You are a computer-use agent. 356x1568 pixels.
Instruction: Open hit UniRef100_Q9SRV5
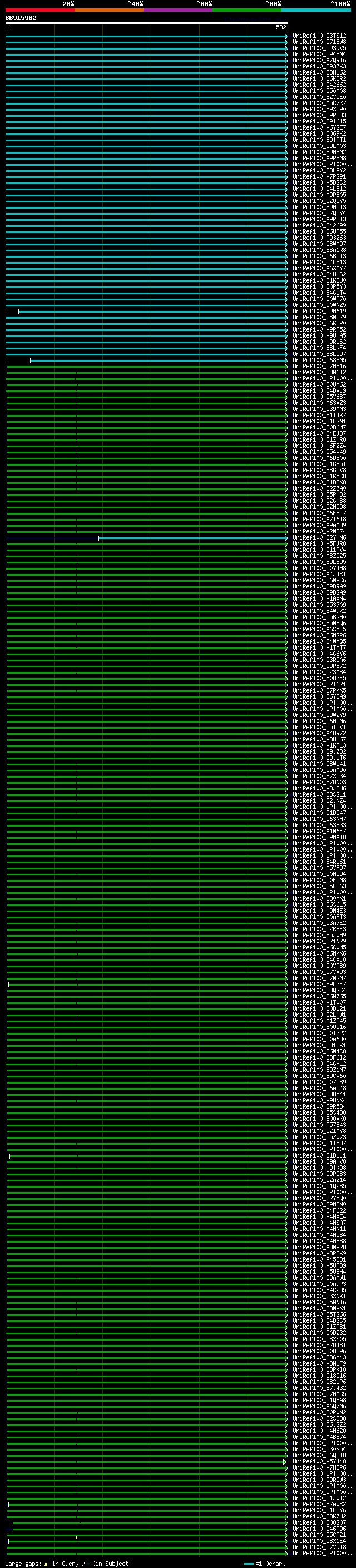point(319,48)
